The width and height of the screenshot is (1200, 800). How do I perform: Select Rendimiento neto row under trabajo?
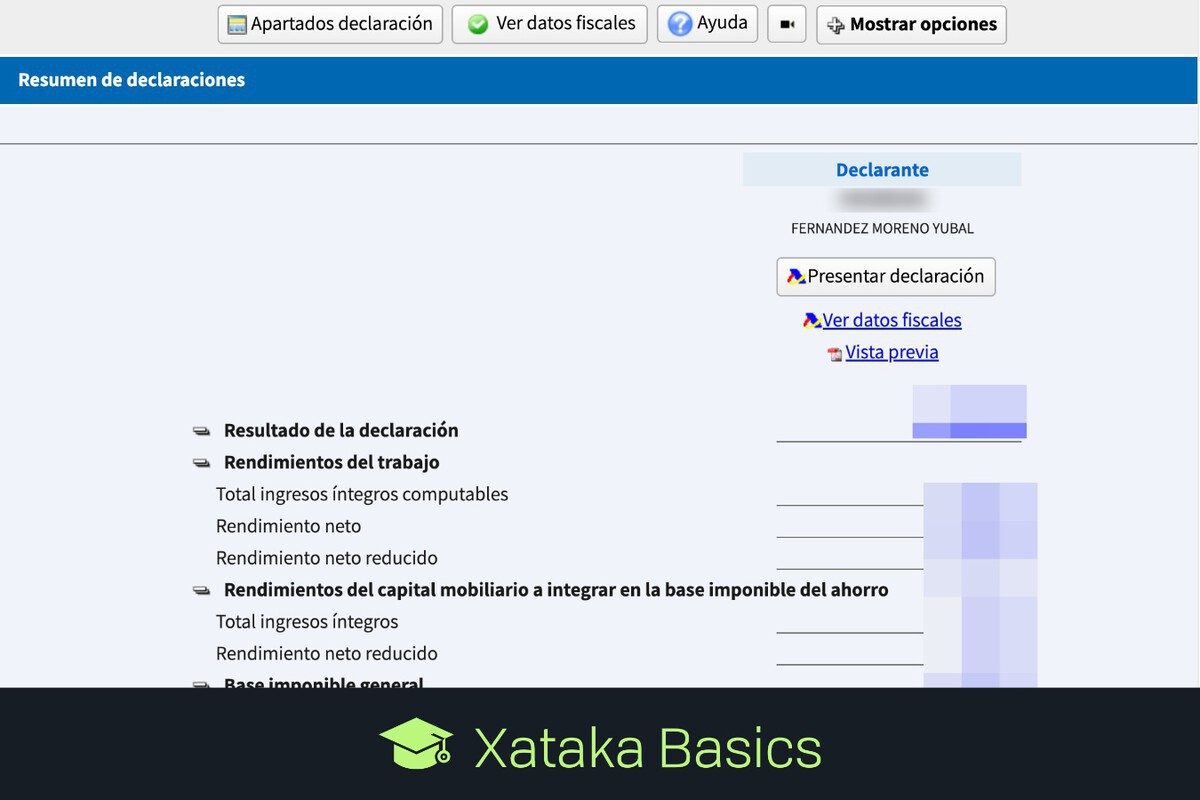(x=288, y=526)
